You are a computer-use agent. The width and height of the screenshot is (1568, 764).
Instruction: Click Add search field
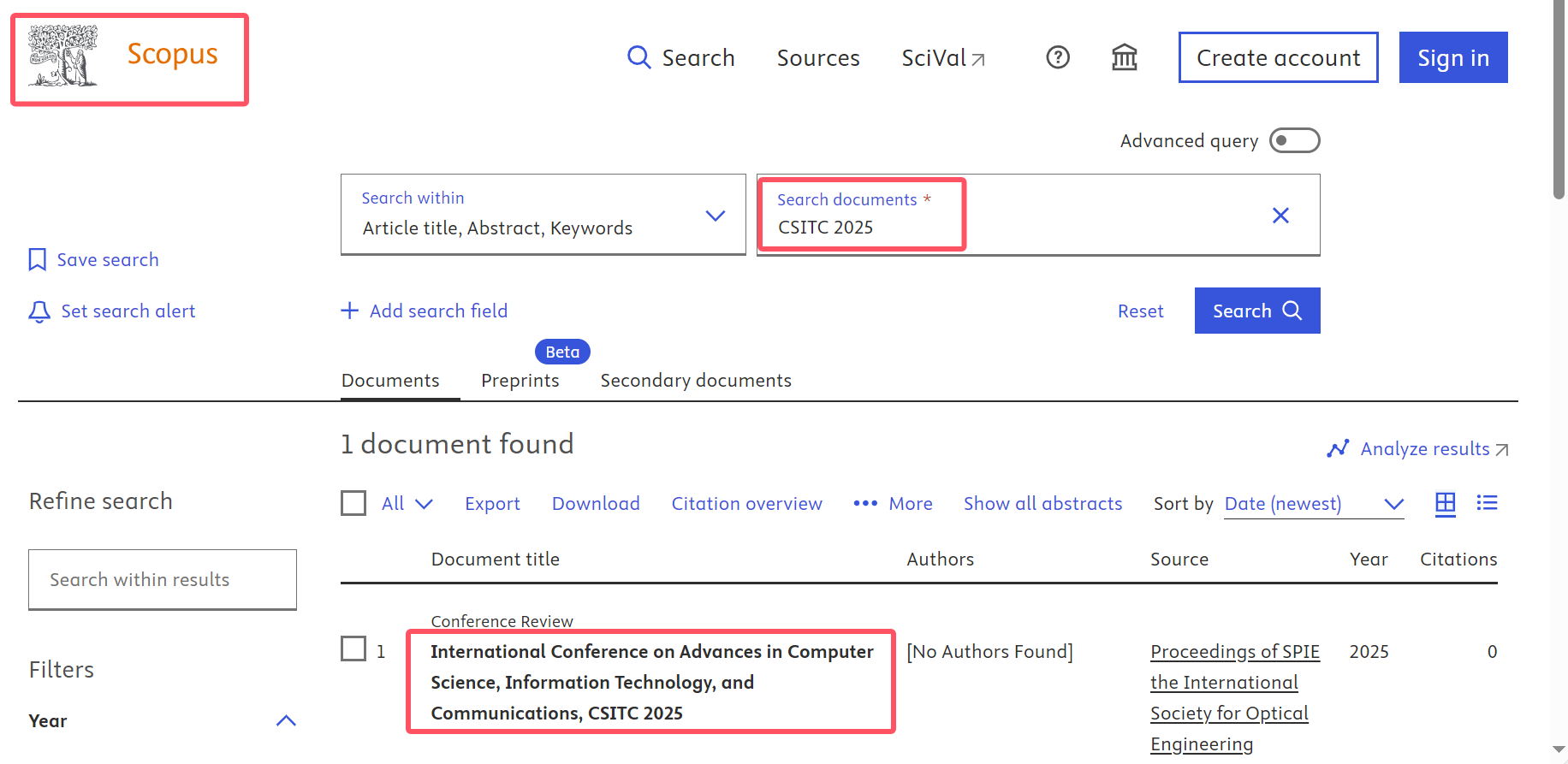425,311
